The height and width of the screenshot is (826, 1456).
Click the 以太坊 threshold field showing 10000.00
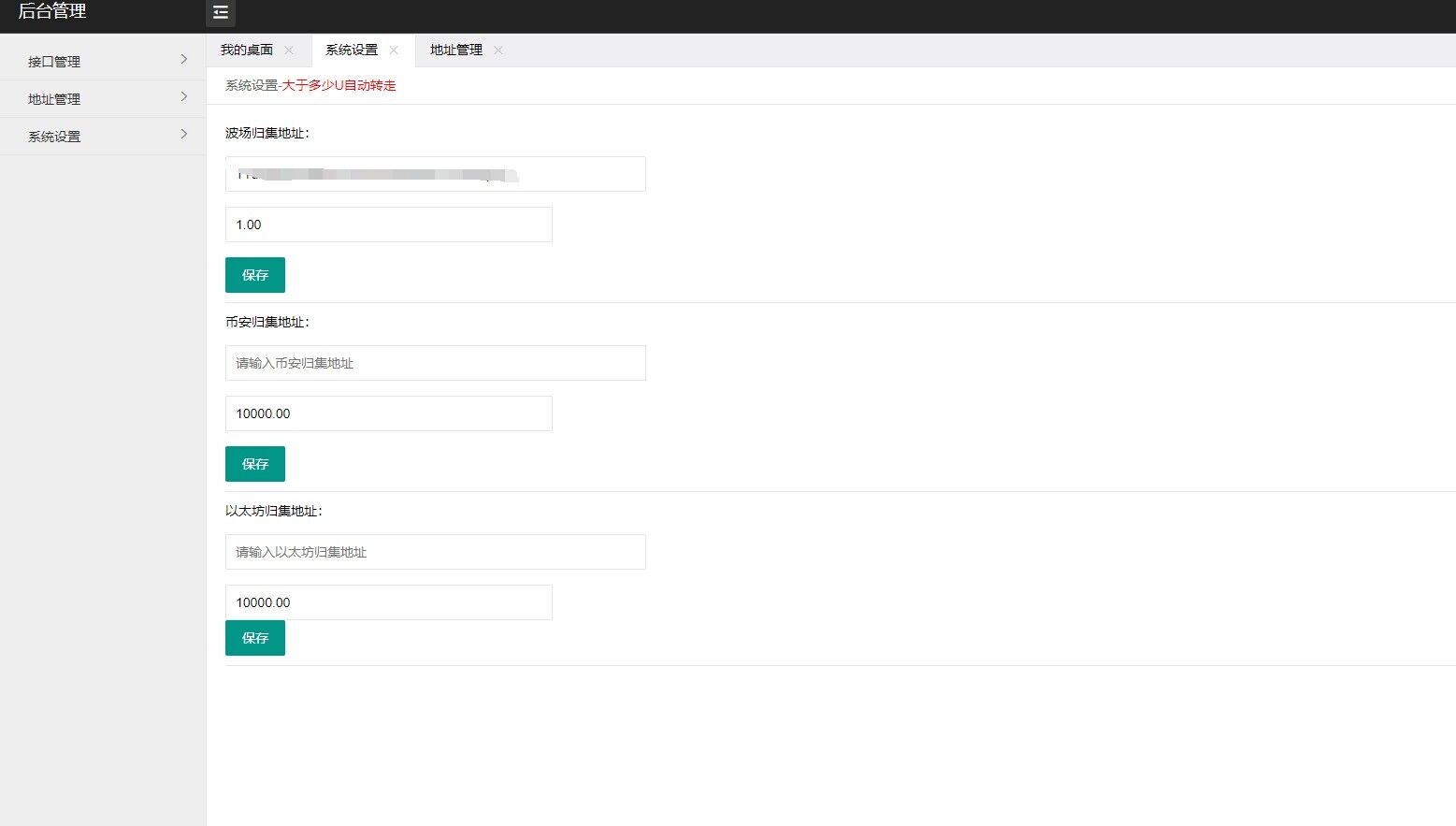(388, 602)
